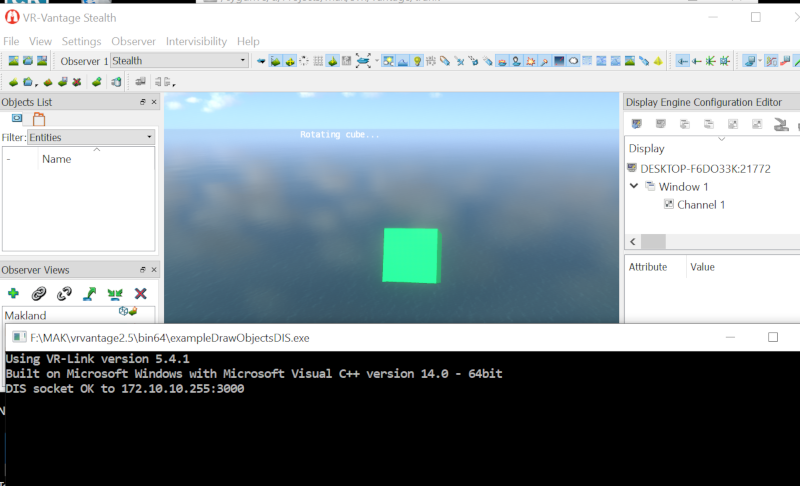Close the Observer Views panel
800x486 pixels.
(154, 270)
